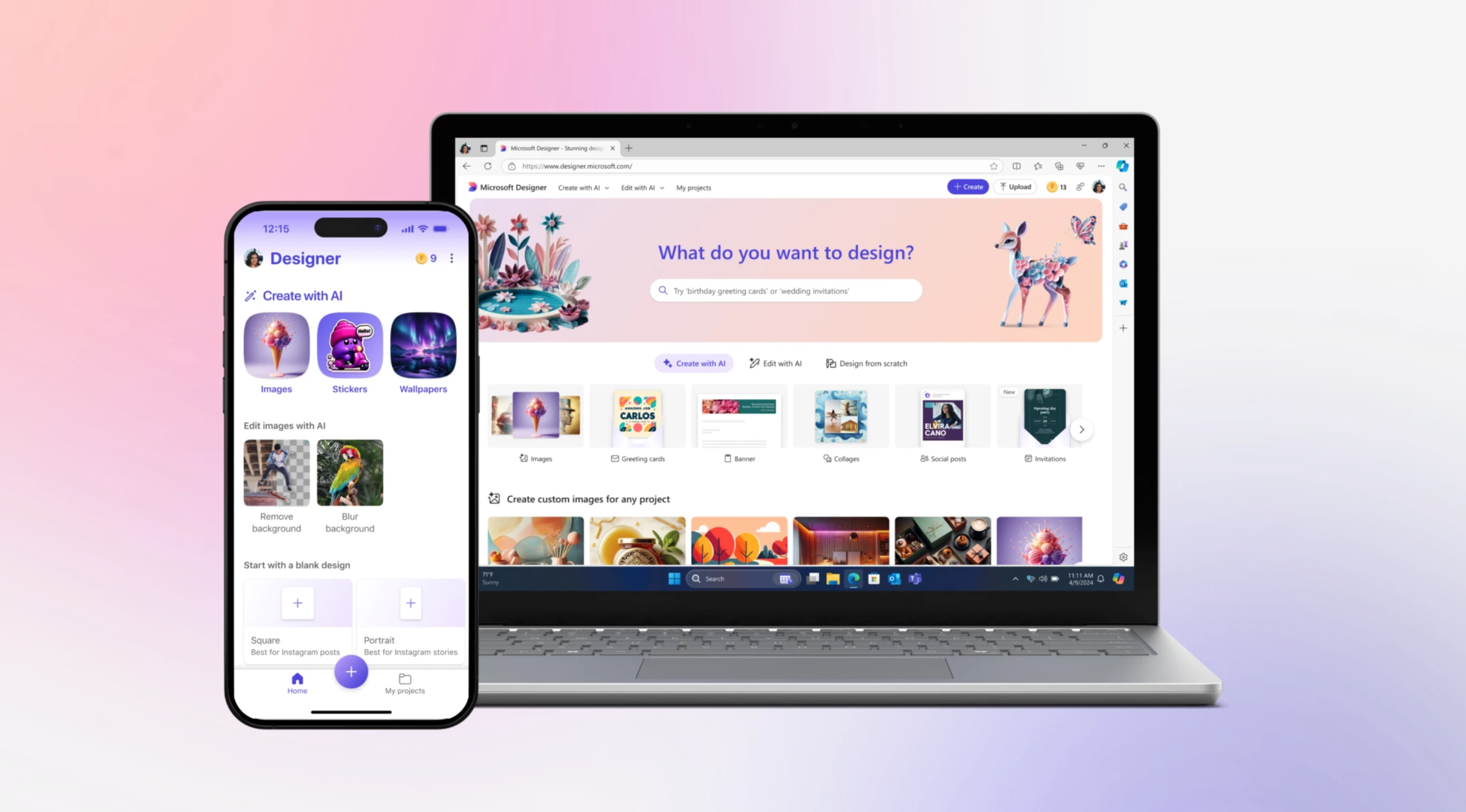Click the Create with AI toggle button
The image size is (1466, 812).
pyautogui.click(x=694, y=363)
